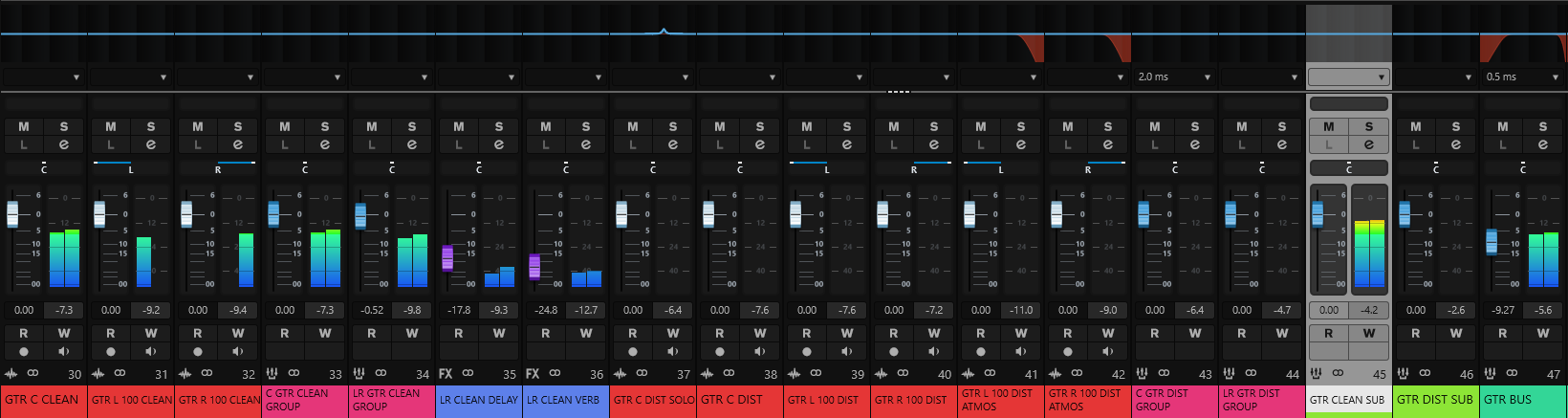Click the FX channel icon on channel 35

pyautogui.click(x=446, y=373)
